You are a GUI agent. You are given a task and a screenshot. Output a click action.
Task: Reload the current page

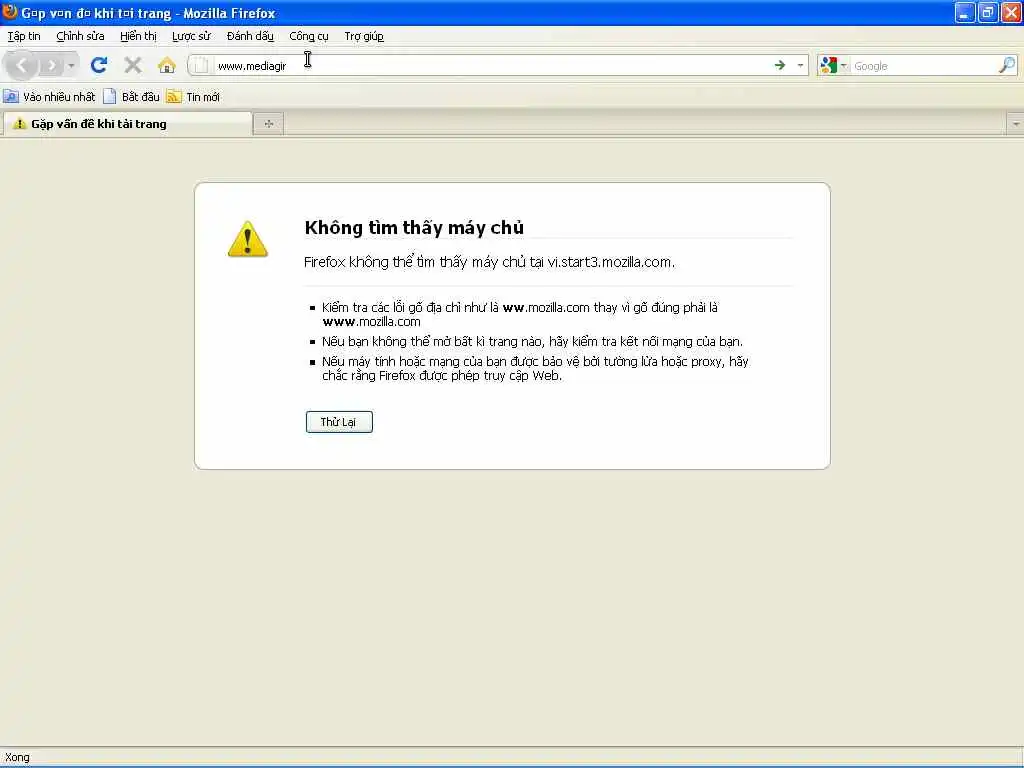coord(99,65)
